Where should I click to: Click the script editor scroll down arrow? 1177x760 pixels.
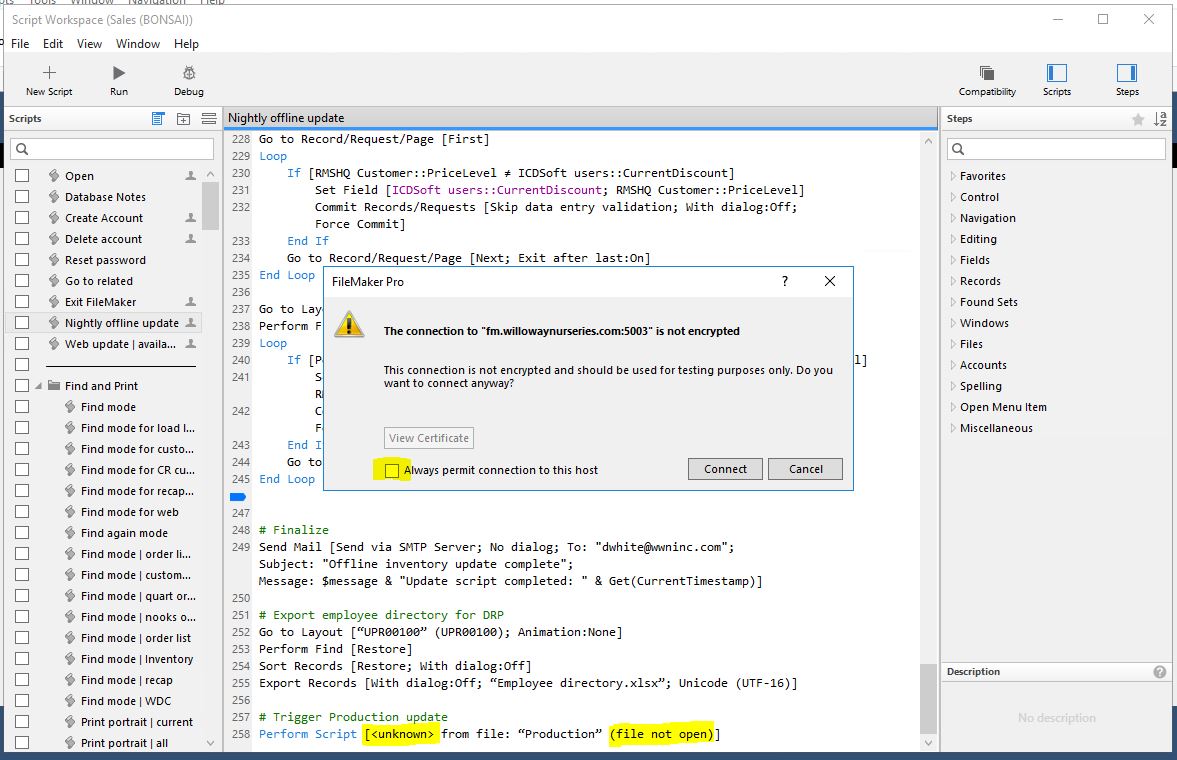tap(929, 743)
